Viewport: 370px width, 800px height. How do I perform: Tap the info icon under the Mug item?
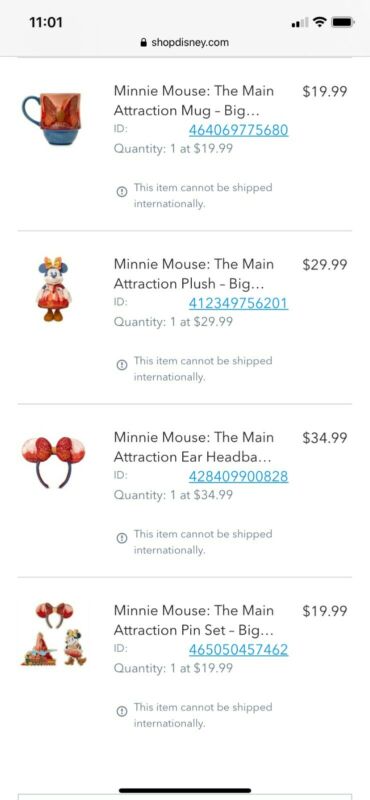[121, 192]
